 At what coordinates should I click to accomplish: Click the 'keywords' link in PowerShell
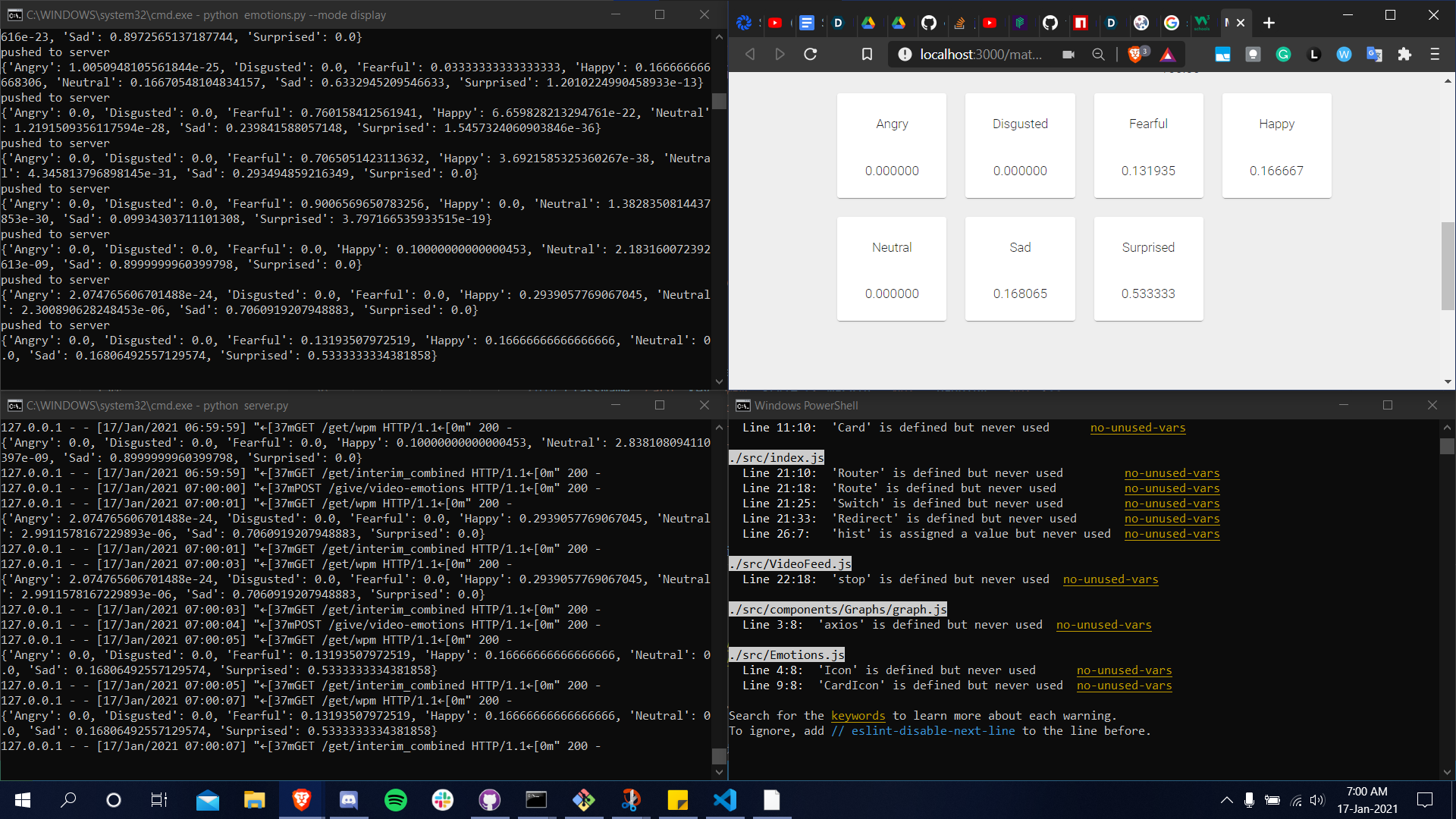point(858,715)
